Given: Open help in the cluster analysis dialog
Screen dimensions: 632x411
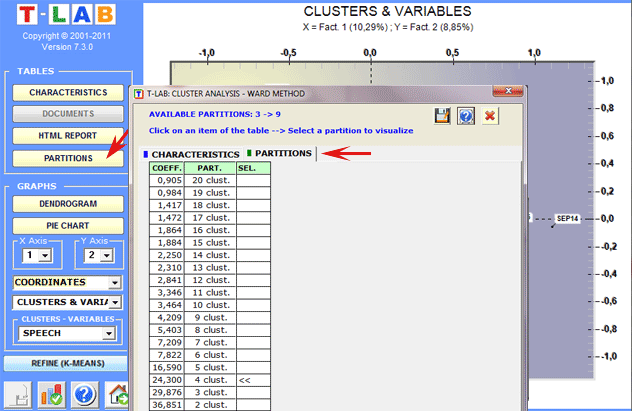Looking at the screenshot, I should coord(466,116).
